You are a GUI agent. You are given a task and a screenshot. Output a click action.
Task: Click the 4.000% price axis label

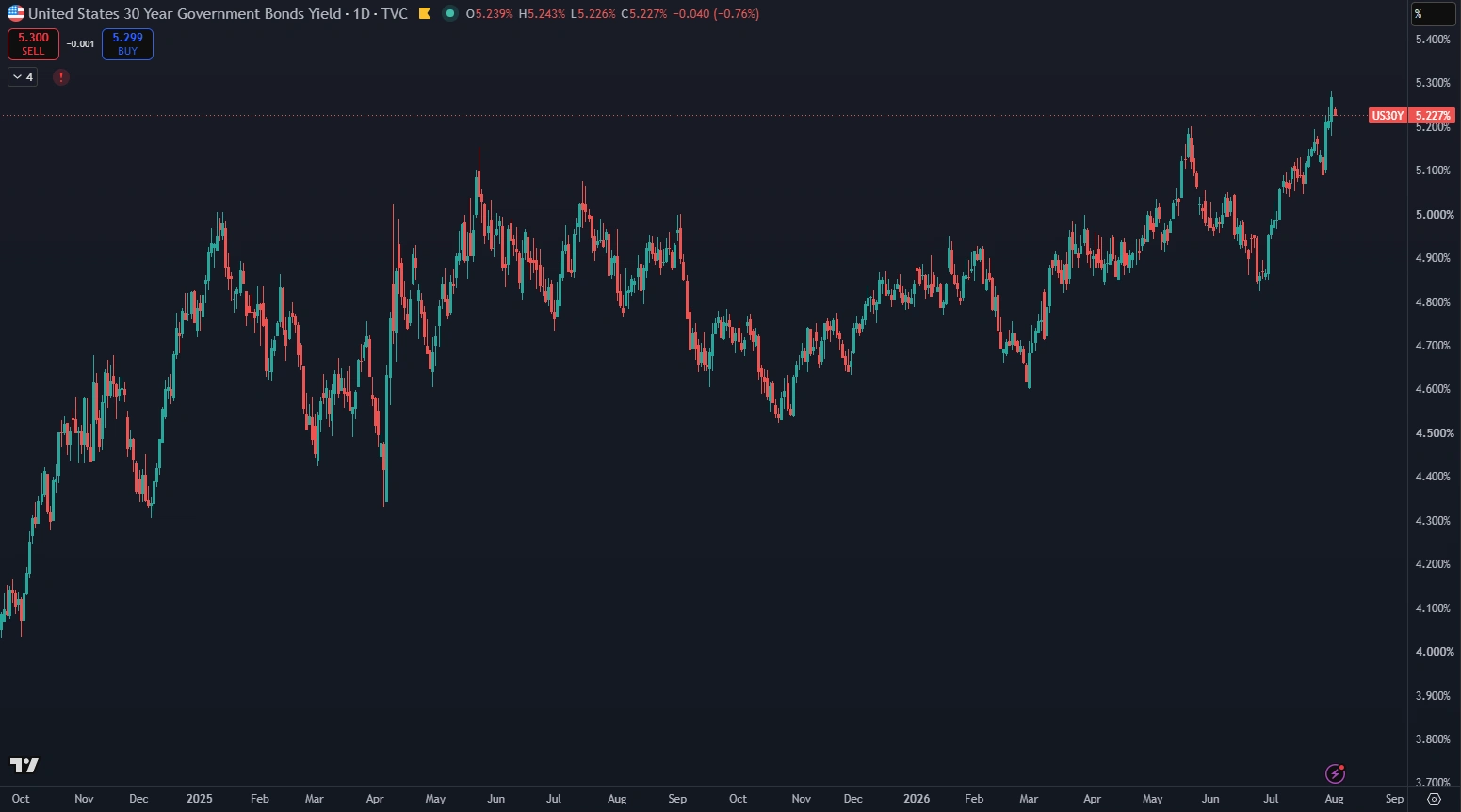[1435, 652]
